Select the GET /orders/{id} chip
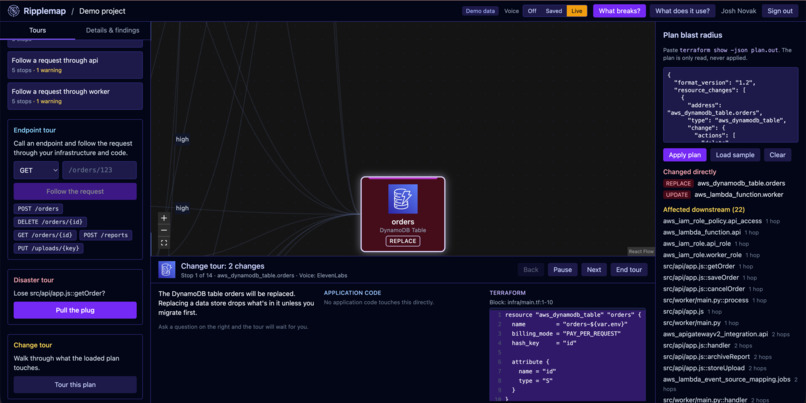806x403 pixels. pyautogui.click(x=45, y=235)
